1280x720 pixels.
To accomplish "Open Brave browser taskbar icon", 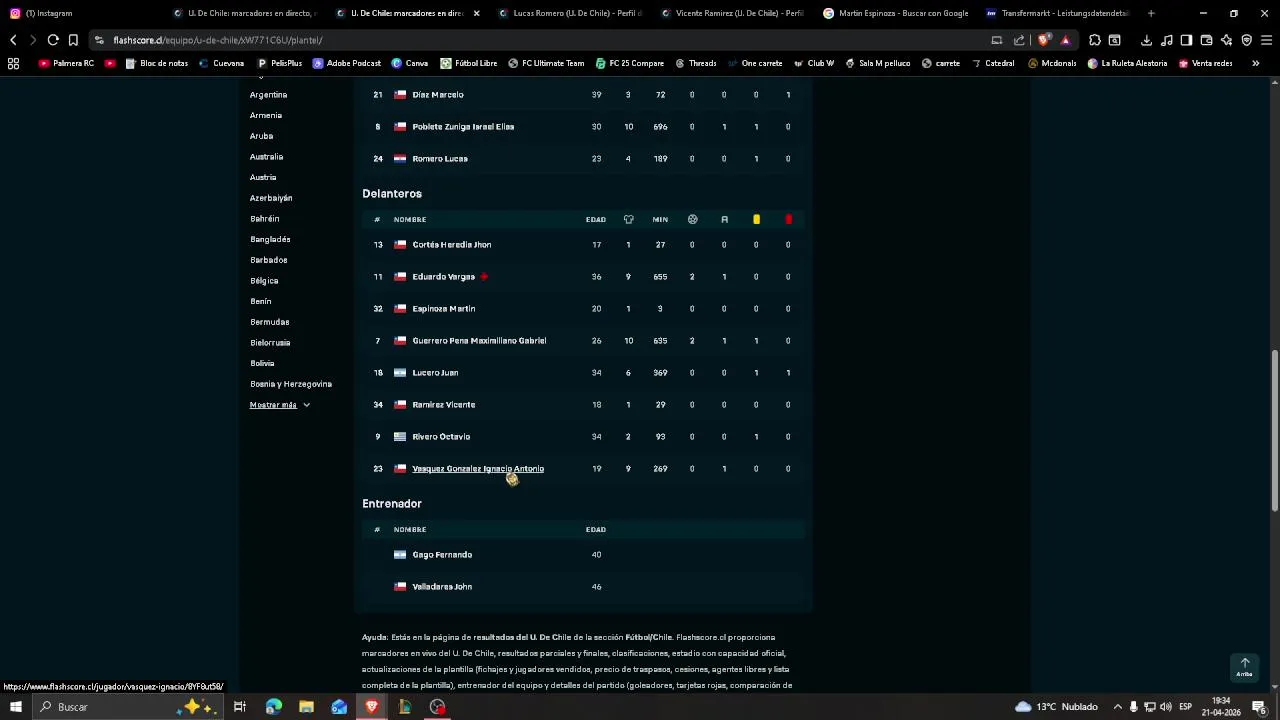I will point(372,707).
